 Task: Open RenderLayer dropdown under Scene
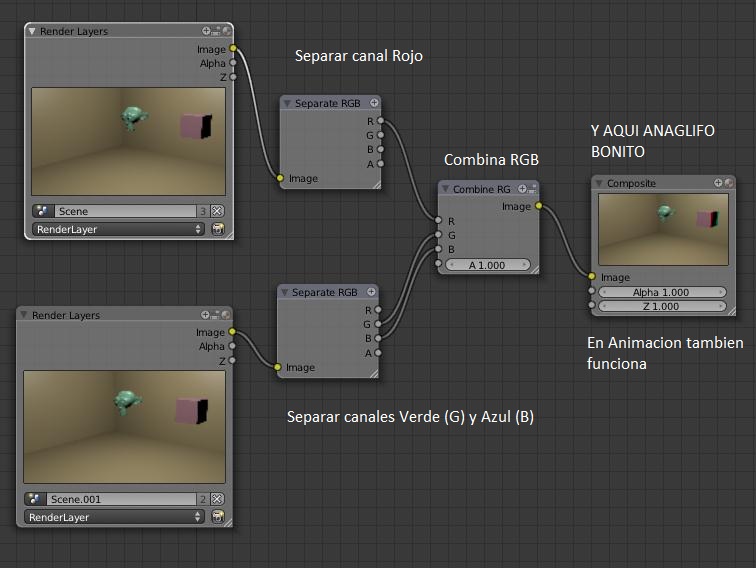(119, 229)
